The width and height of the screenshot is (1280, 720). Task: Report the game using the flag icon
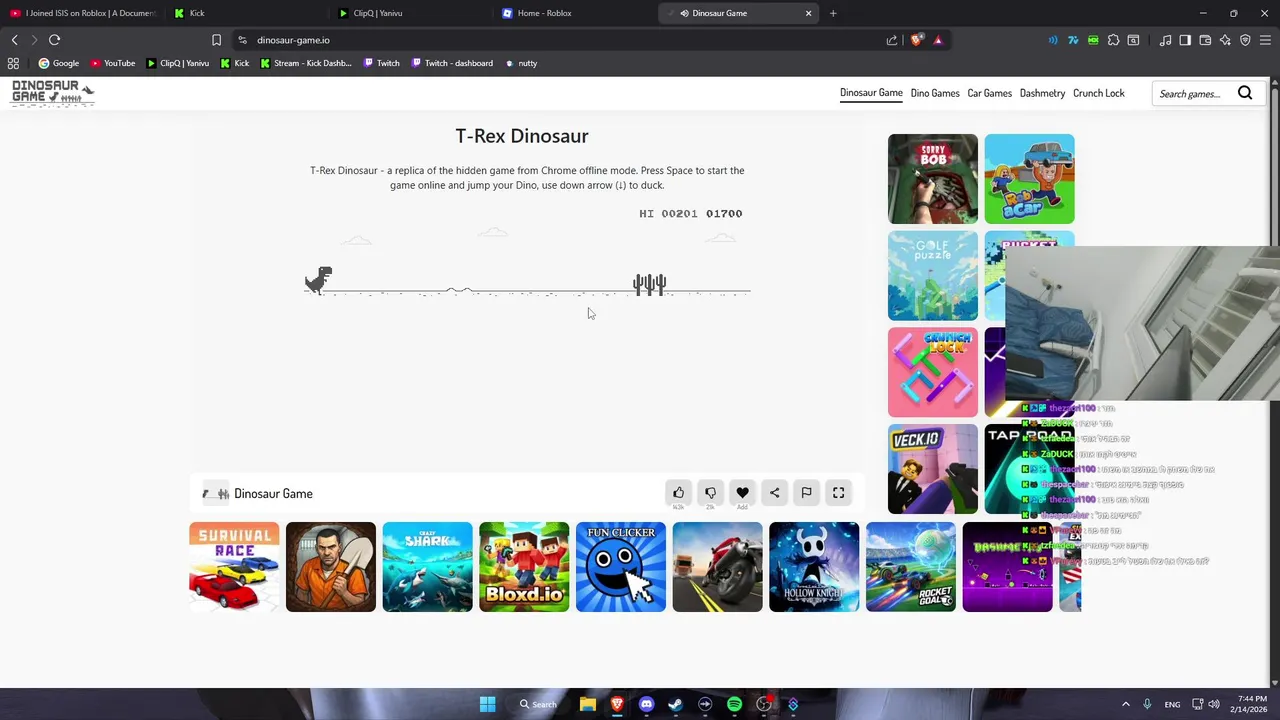click(x=806, y=493)
